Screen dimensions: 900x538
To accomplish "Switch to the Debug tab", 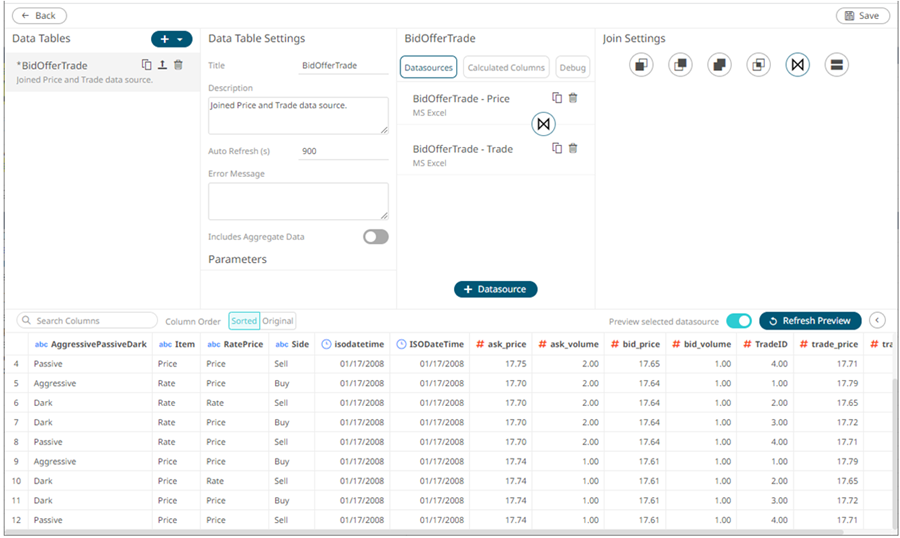I will pos(572,68).
